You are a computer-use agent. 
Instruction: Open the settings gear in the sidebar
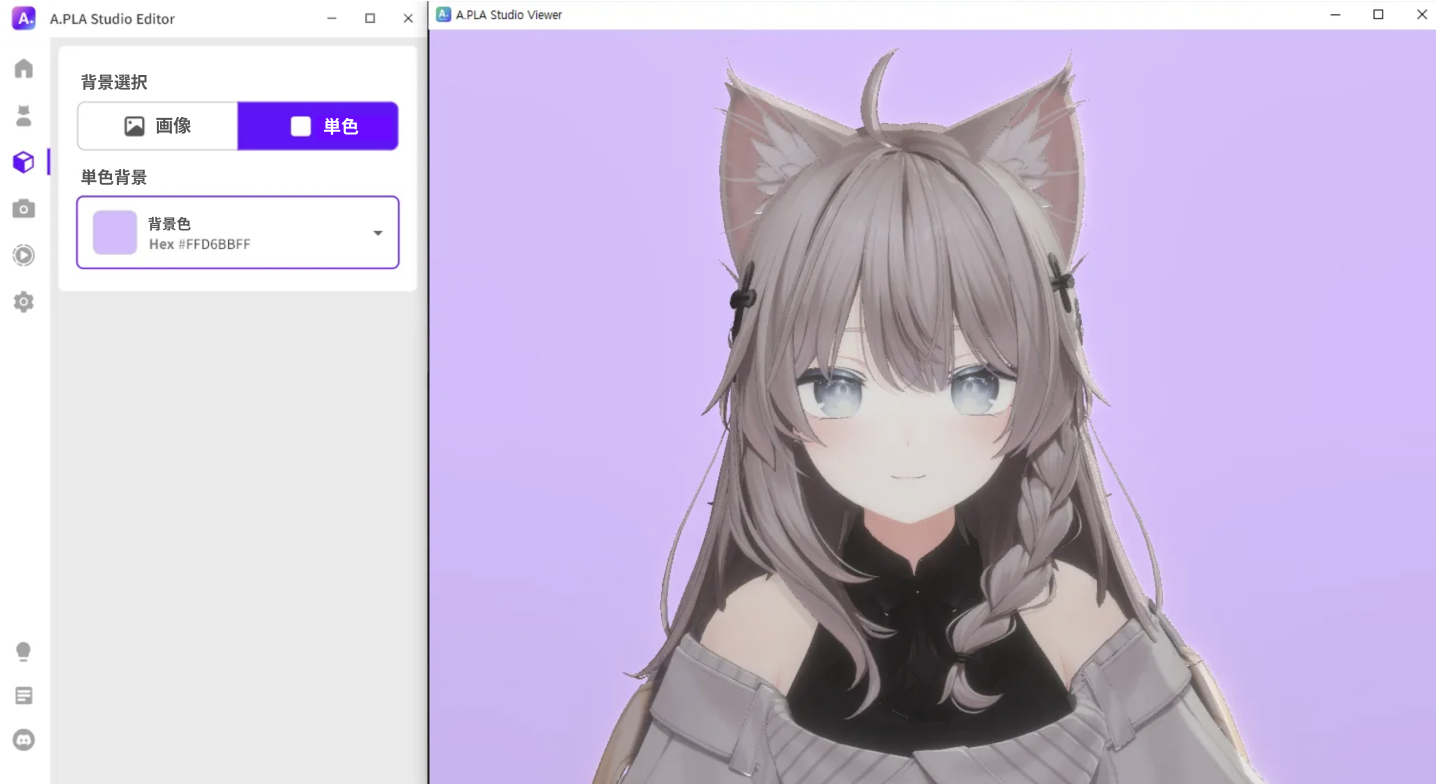pos(24,302)
